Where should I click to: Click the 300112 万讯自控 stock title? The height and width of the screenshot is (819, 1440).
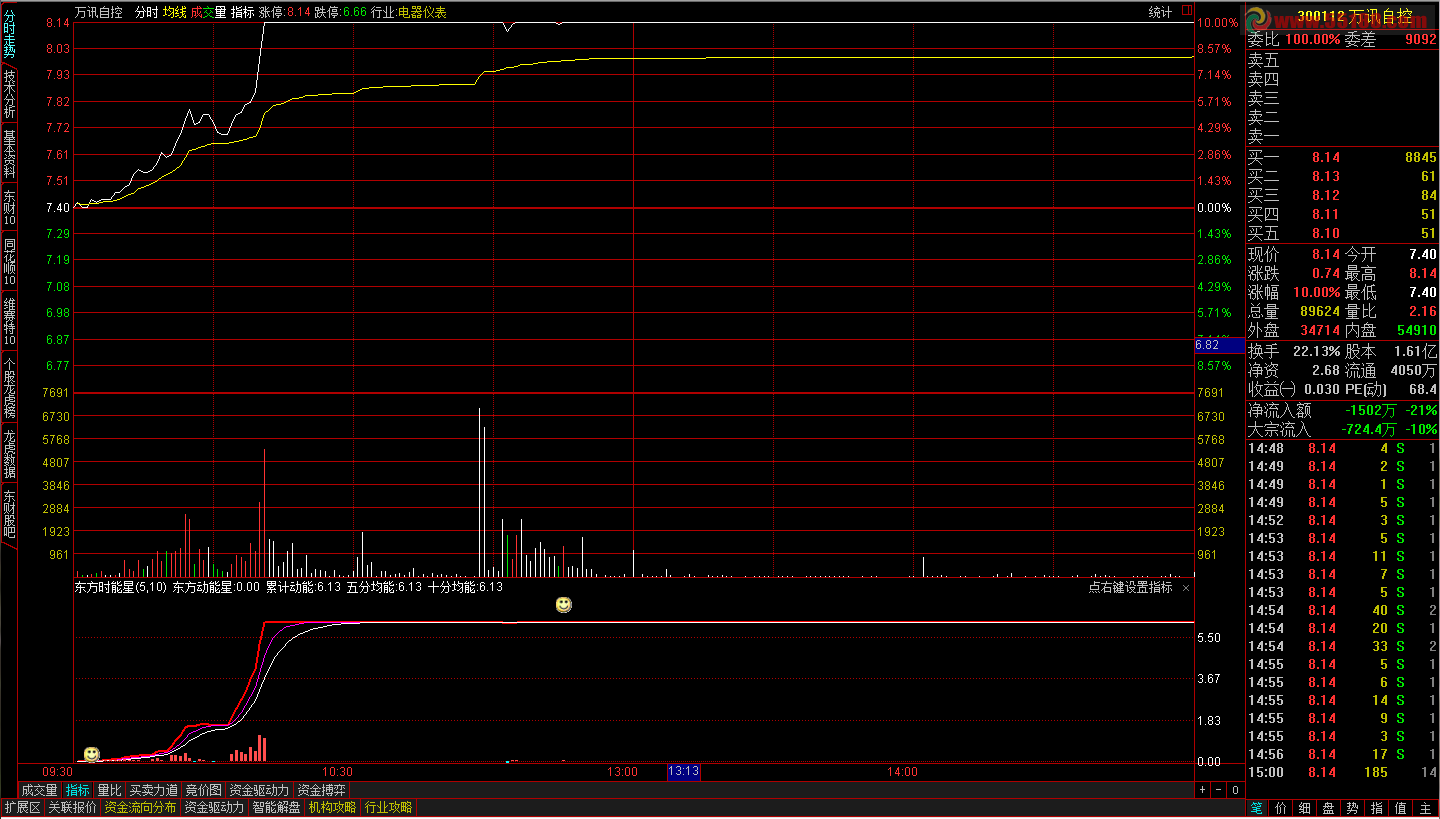(1354, 17)
